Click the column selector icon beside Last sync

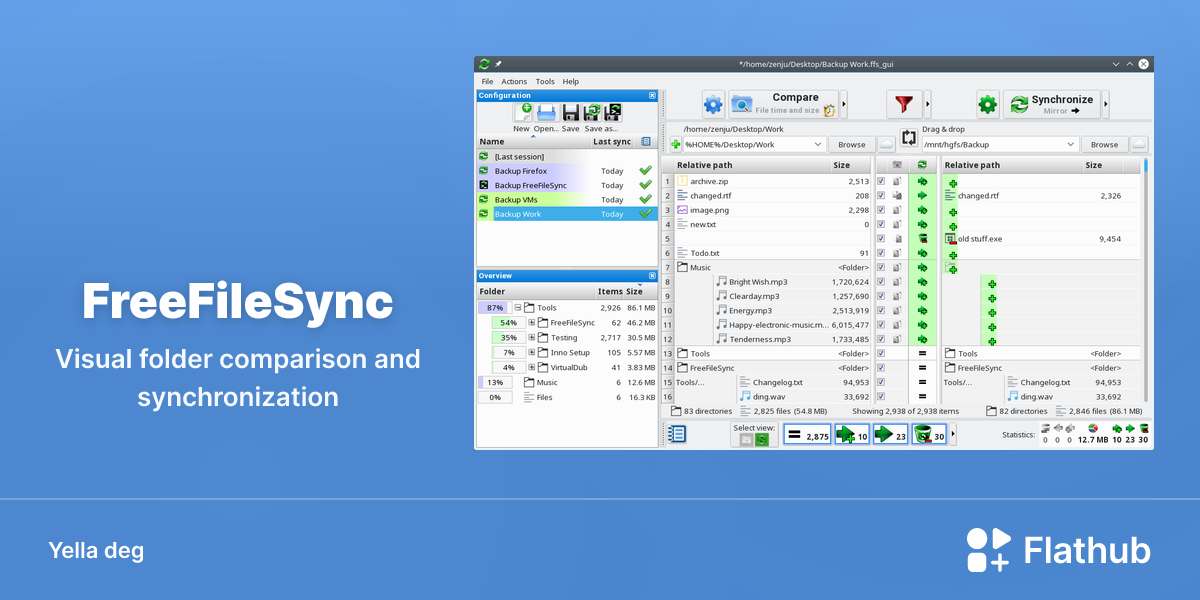point(646,142)
